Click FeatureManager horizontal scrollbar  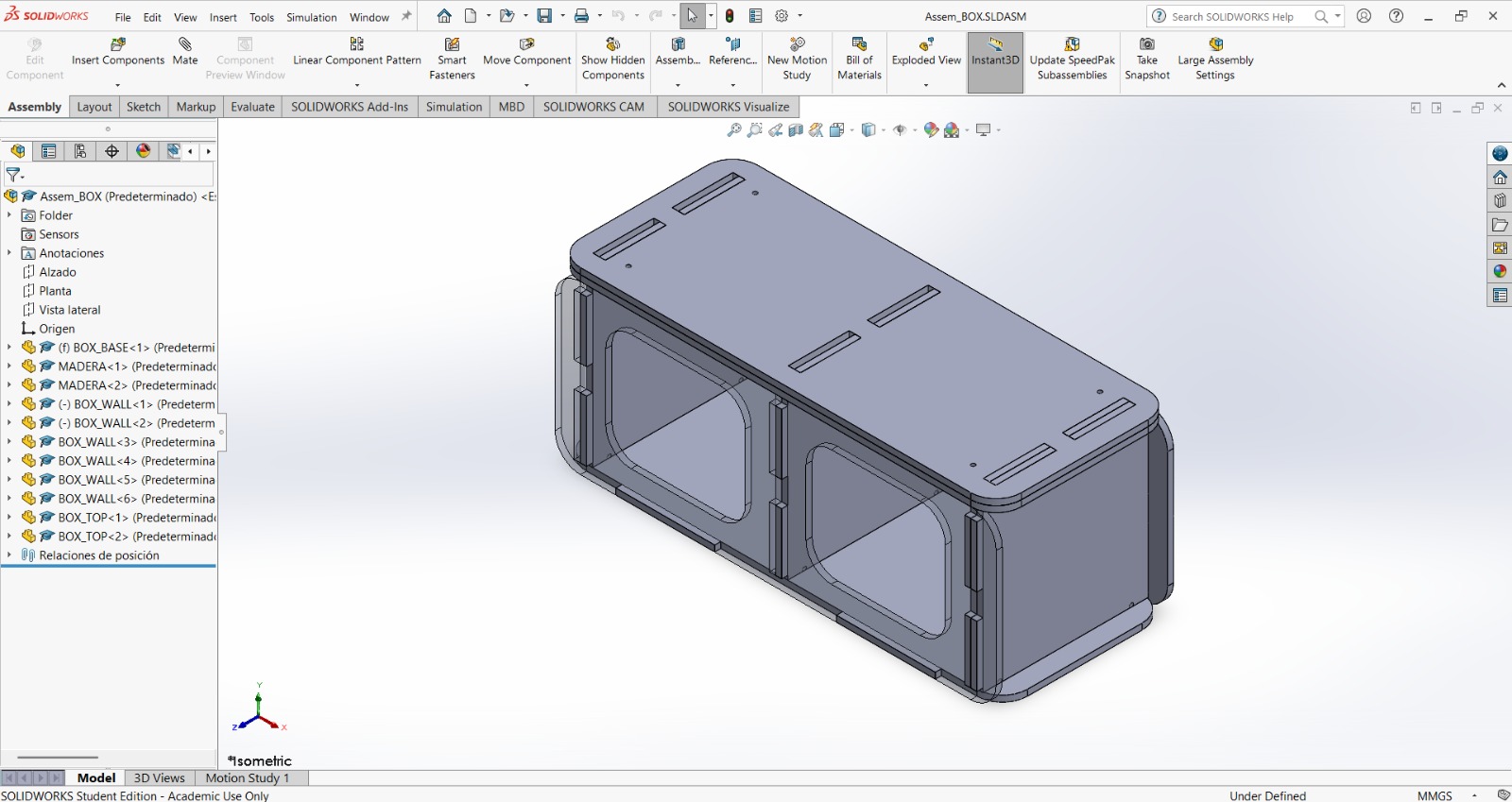pyautogui.click(x=58, y=758)
